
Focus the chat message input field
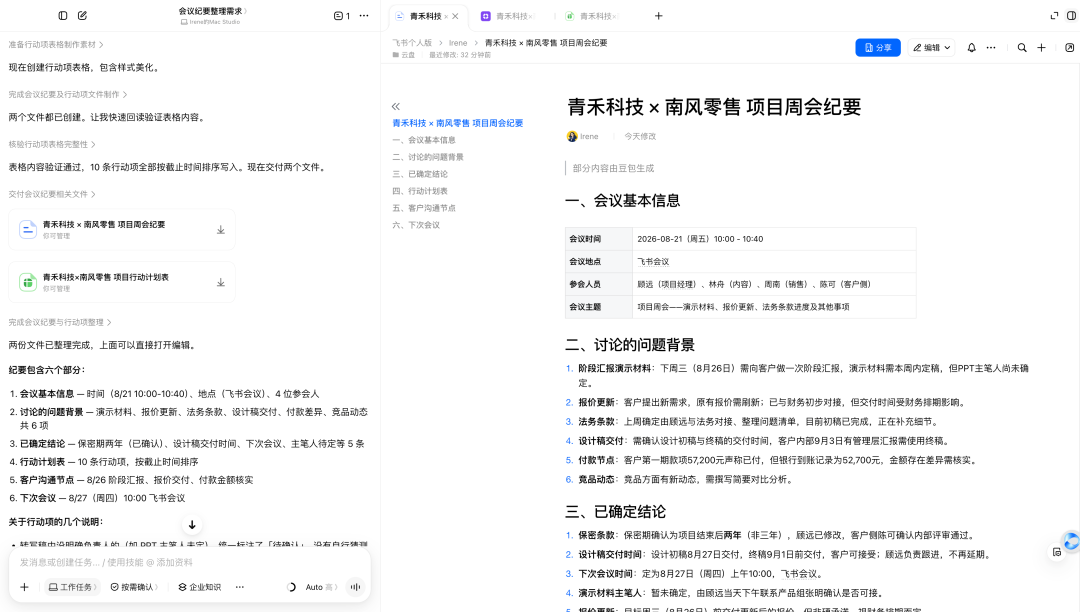(x=189, y=562)
